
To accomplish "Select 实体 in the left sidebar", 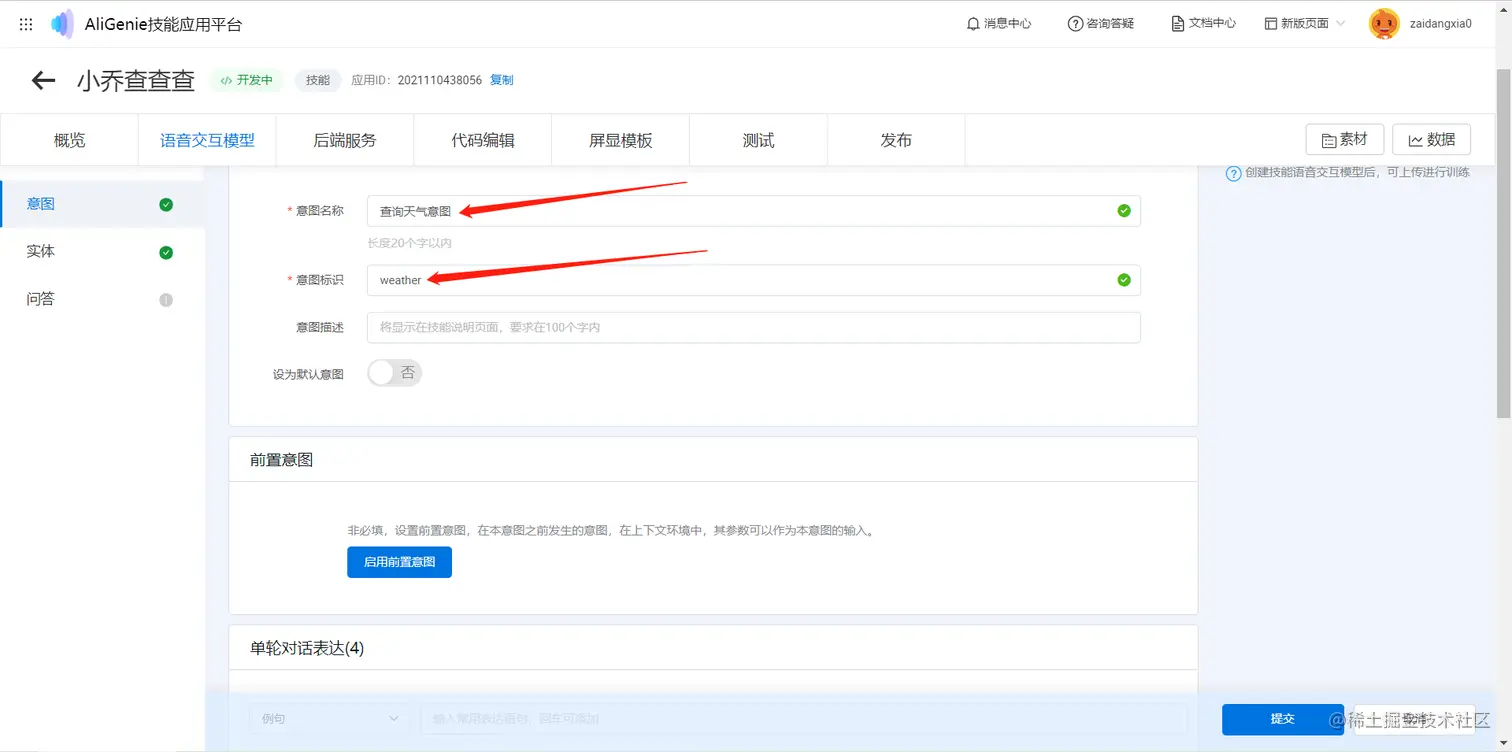I will click(102, 252).
